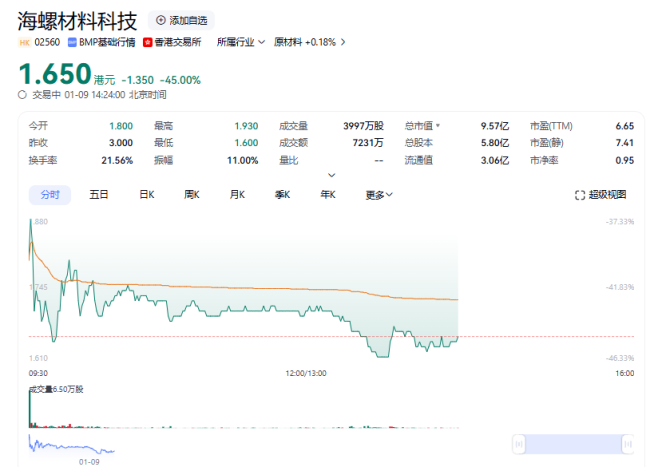Image resolution: width=650 pixels, height=467 pixels.
Task: Click the 昨收 value 3.000
Action: 121,143
